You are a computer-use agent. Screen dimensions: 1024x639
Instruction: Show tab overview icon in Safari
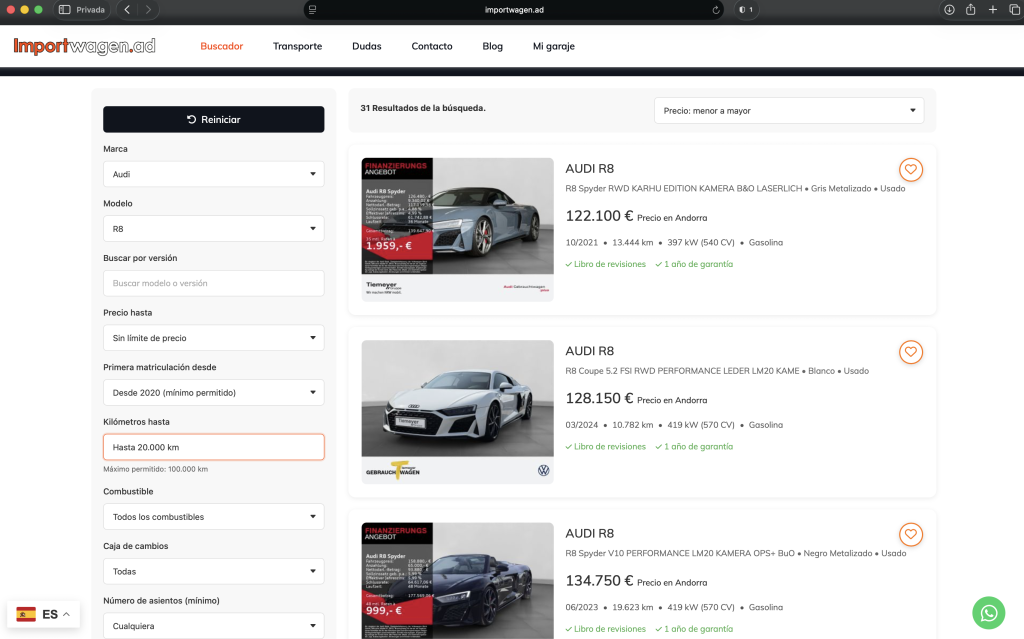coord(1012,9)
